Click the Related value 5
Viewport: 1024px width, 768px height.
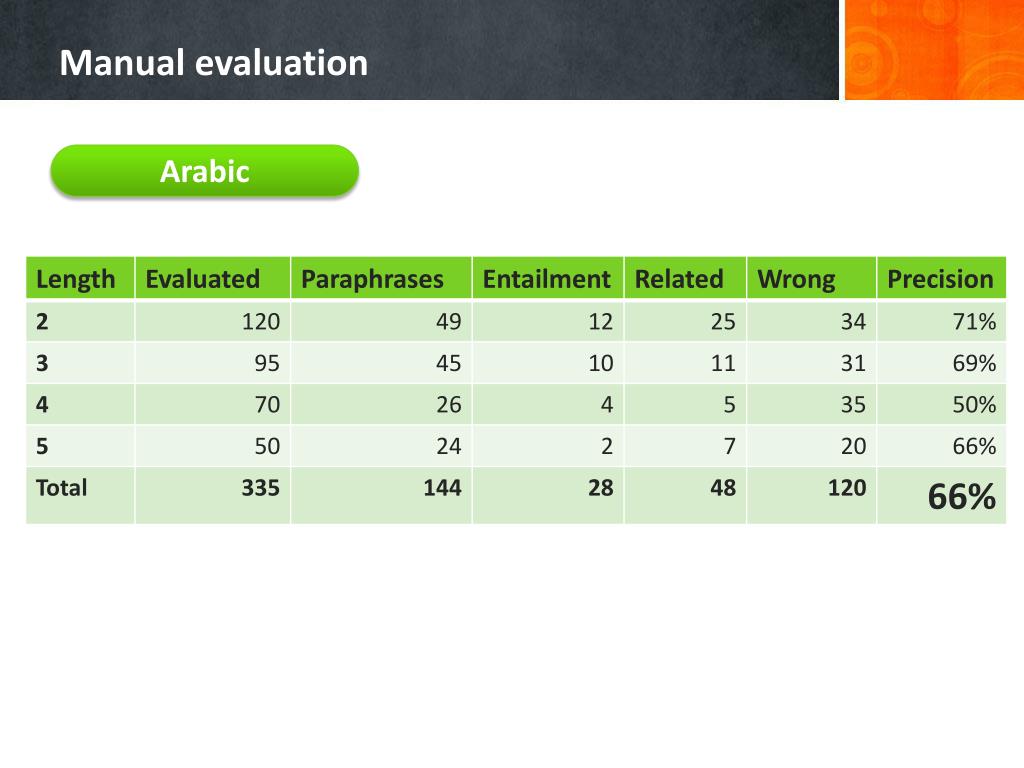(x=729, y=404)
